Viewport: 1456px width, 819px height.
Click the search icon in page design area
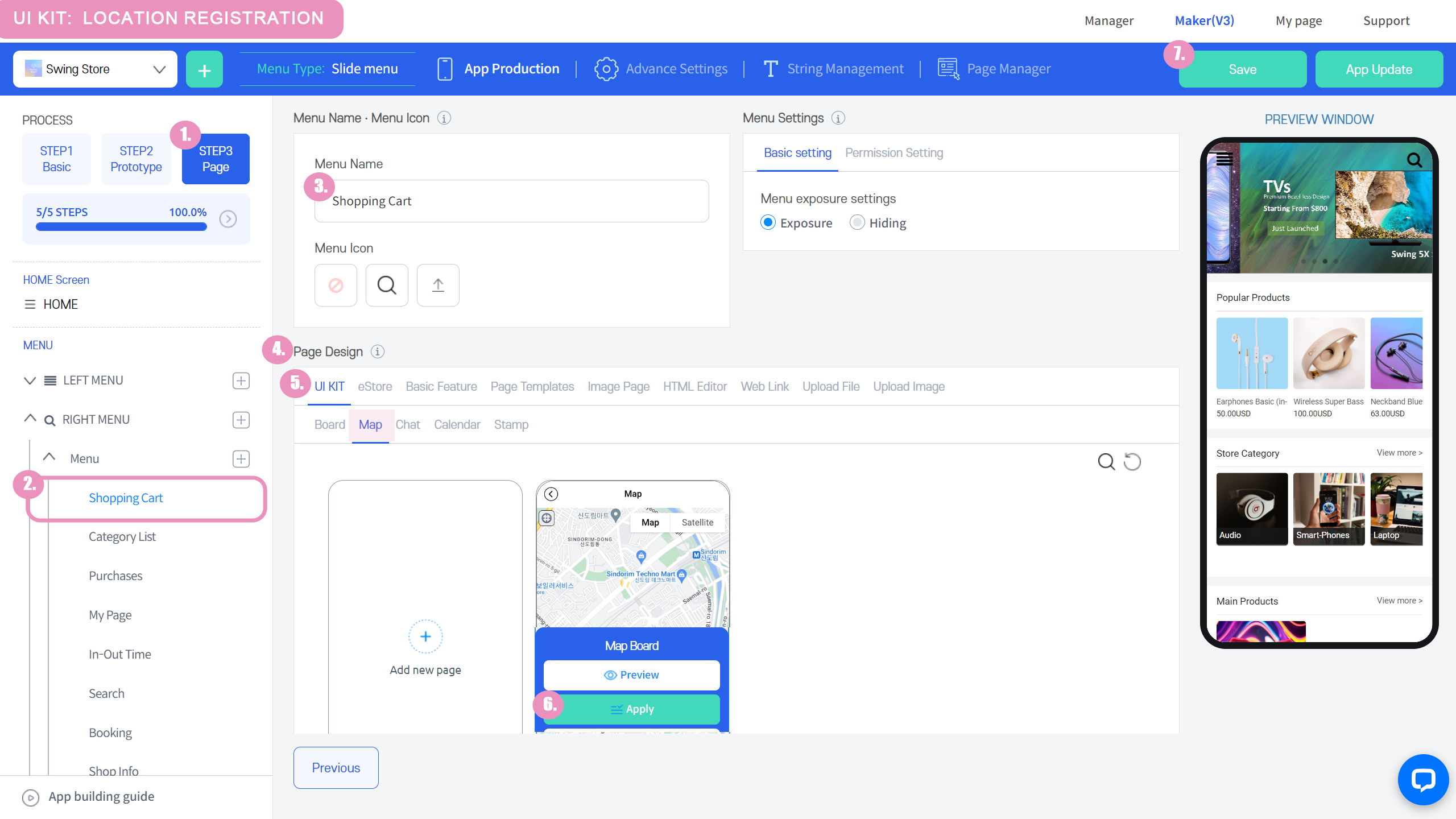click(1106, 461)
